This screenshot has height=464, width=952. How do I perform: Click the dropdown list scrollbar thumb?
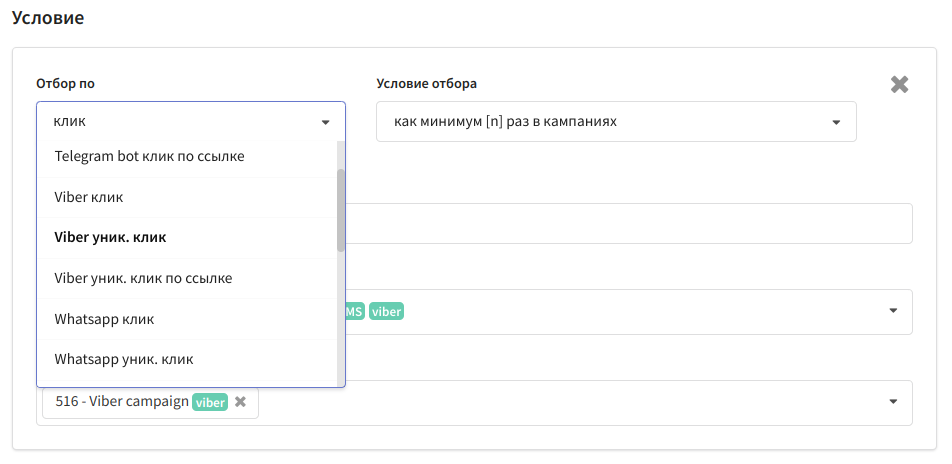[x=341, y=210]
